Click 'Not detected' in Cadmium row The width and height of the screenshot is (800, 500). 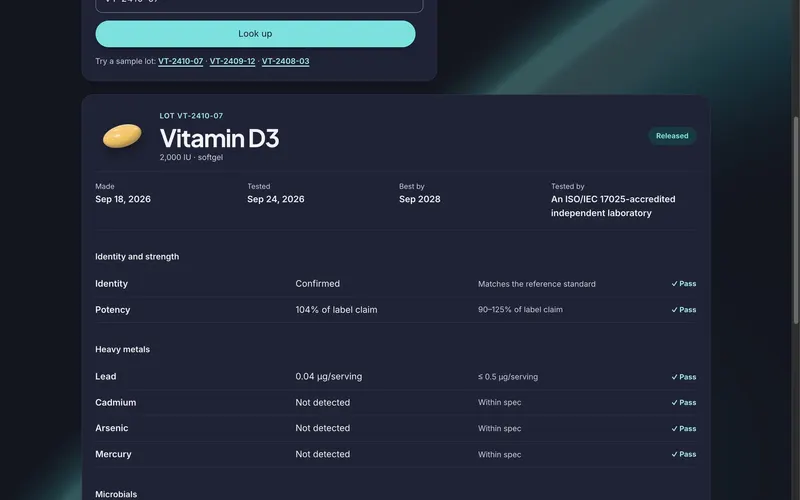pos(322,403)
